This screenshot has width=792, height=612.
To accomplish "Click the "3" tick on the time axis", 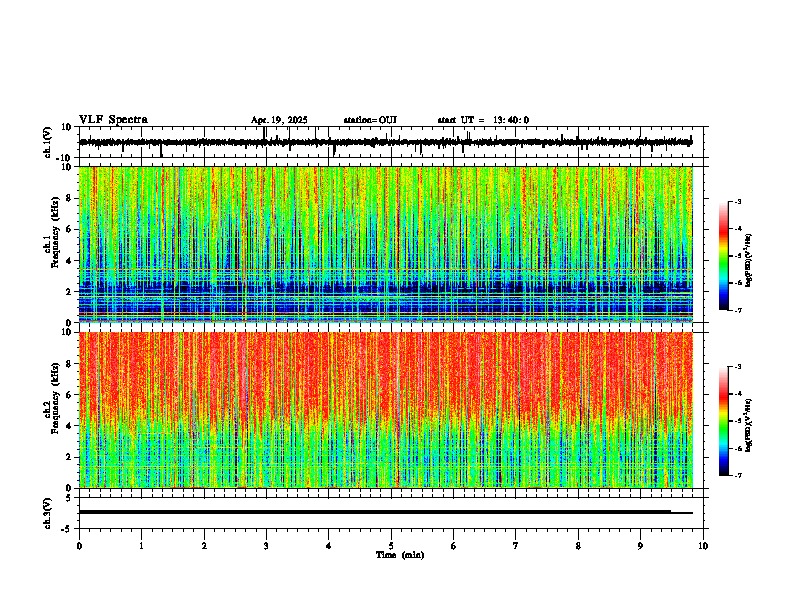I will click(266, 546).
